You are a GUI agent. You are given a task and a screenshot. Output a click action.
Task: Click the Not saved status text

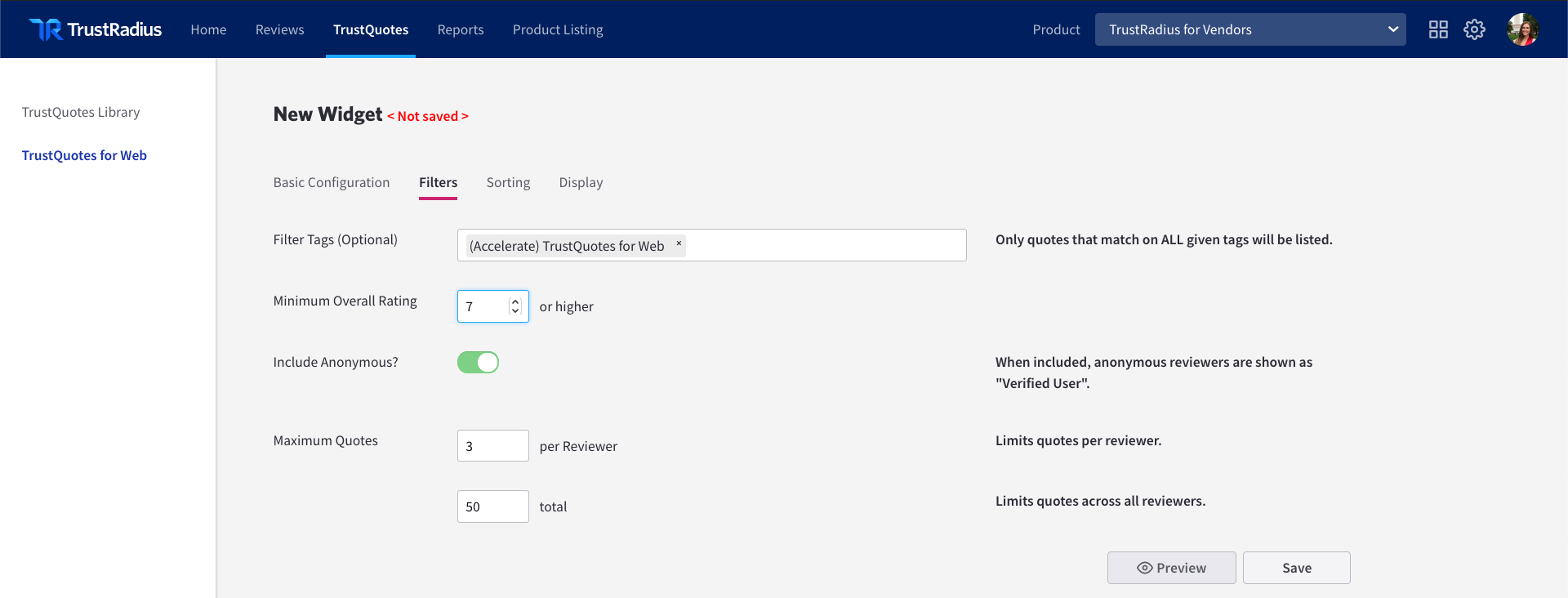click(x=428, y=116)
